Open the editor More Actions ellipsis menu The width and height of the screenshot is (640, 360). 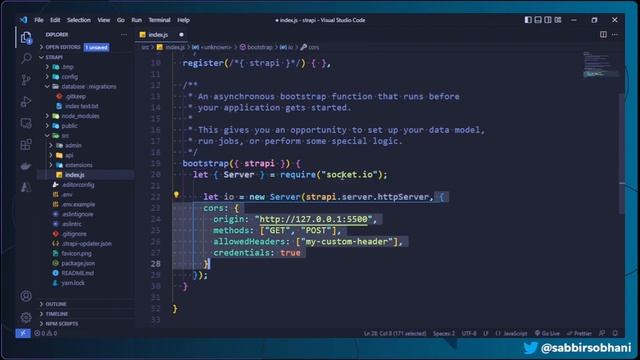pos(615,35)
